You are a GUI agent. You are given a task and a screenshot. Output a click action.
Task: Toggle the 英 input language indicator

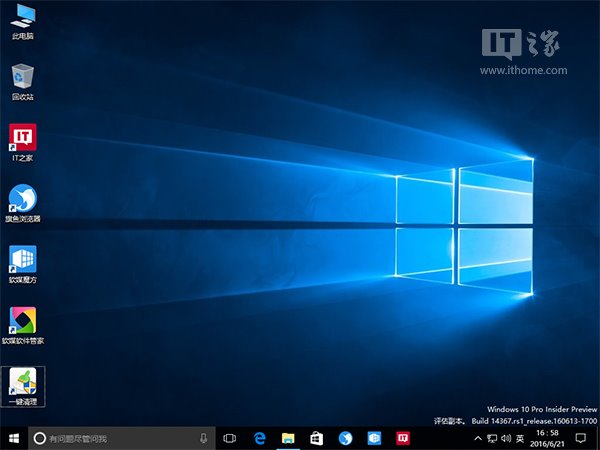[x=521, y=438]
